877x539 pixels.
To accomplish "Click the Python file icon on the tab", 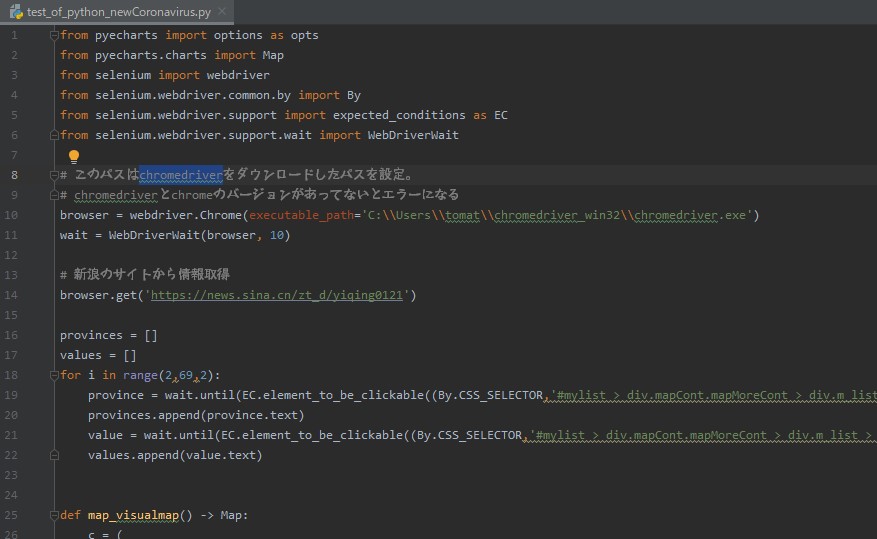I will coord(16,11).
